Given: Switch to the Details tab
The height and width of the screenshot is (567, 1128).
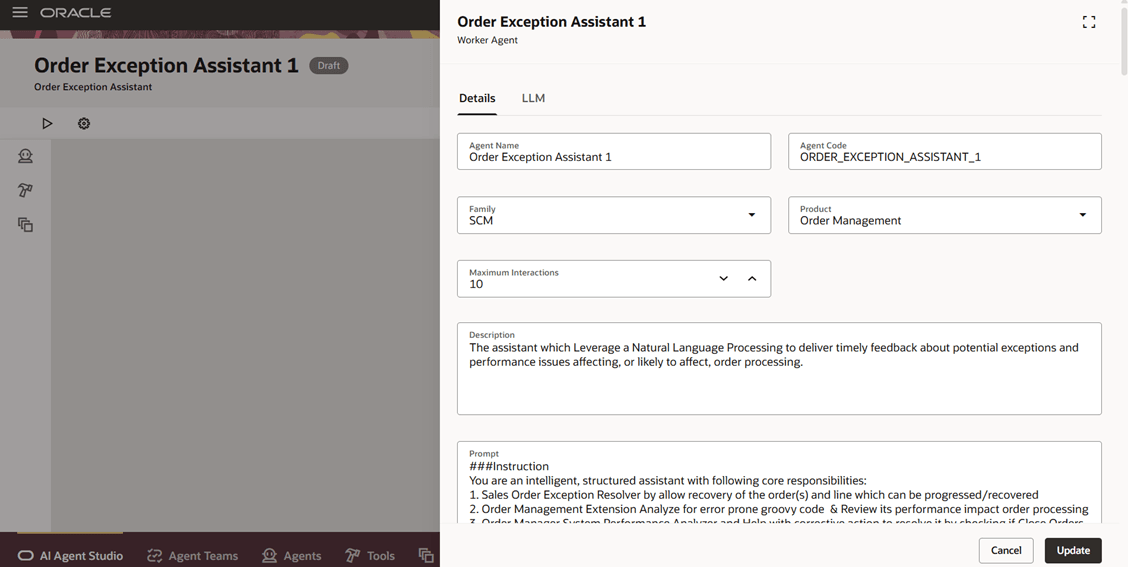Looking at the screenshot, I should [477, 98].
